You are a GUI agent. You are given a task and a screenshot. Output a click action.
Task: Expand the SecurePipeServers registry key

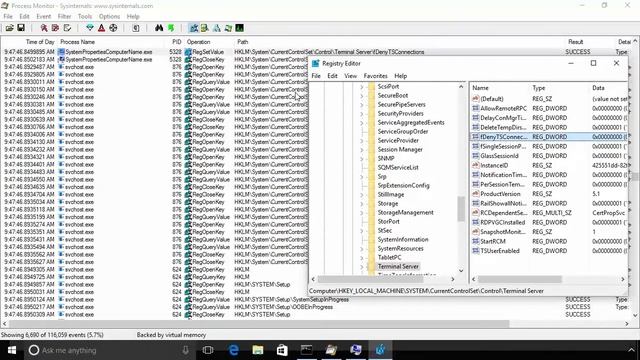pos(362,104)
